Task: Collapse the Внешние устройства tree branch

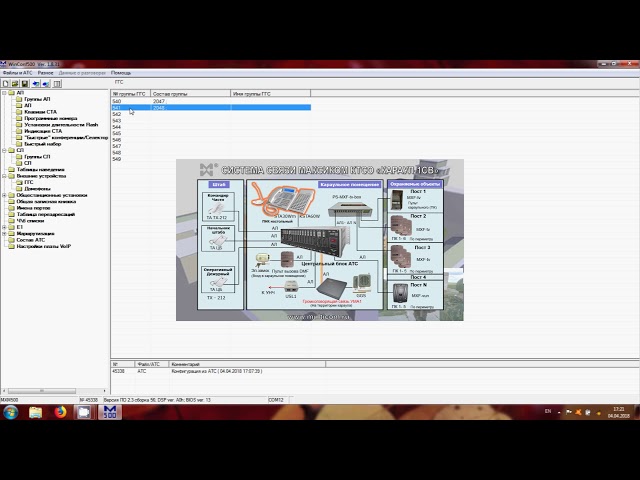Action: (x=4, y=176)
